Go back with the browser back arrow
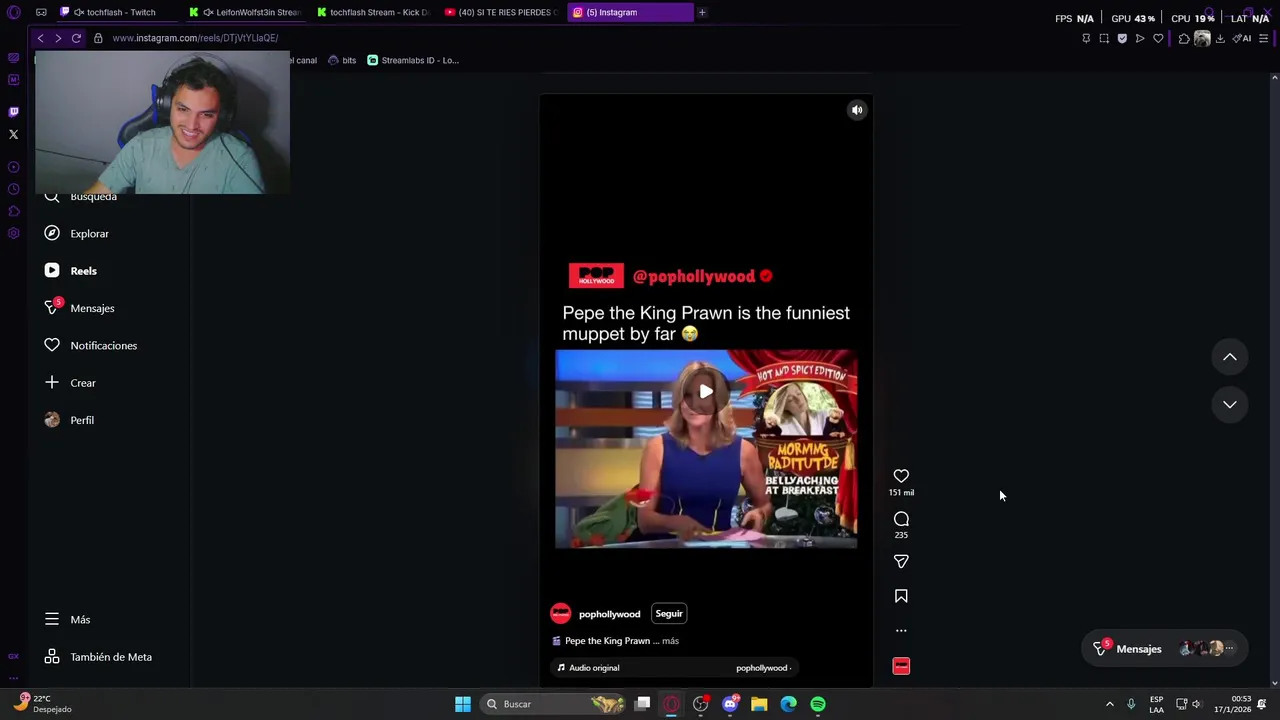This screenshot has width=1280, height=720. click(40, 38)
